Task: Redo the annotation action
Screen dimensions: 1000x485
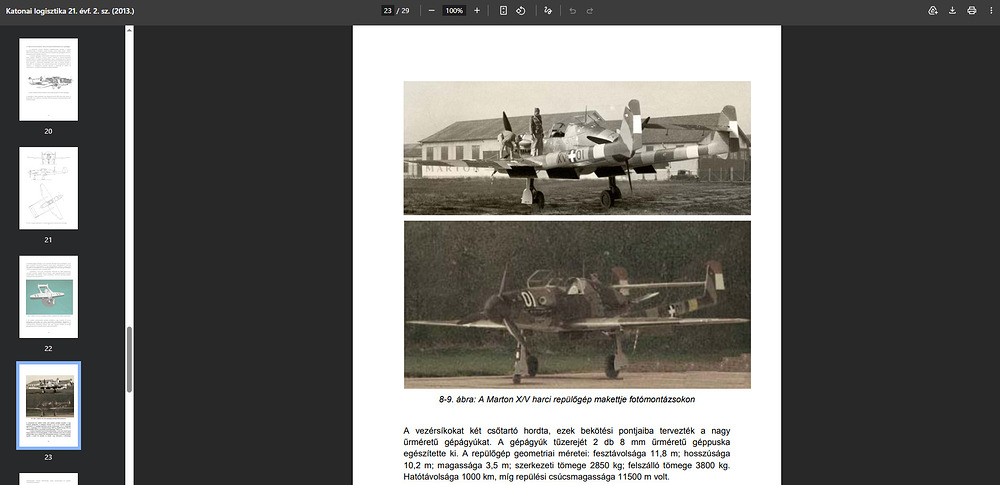Action: coord(590,10)
